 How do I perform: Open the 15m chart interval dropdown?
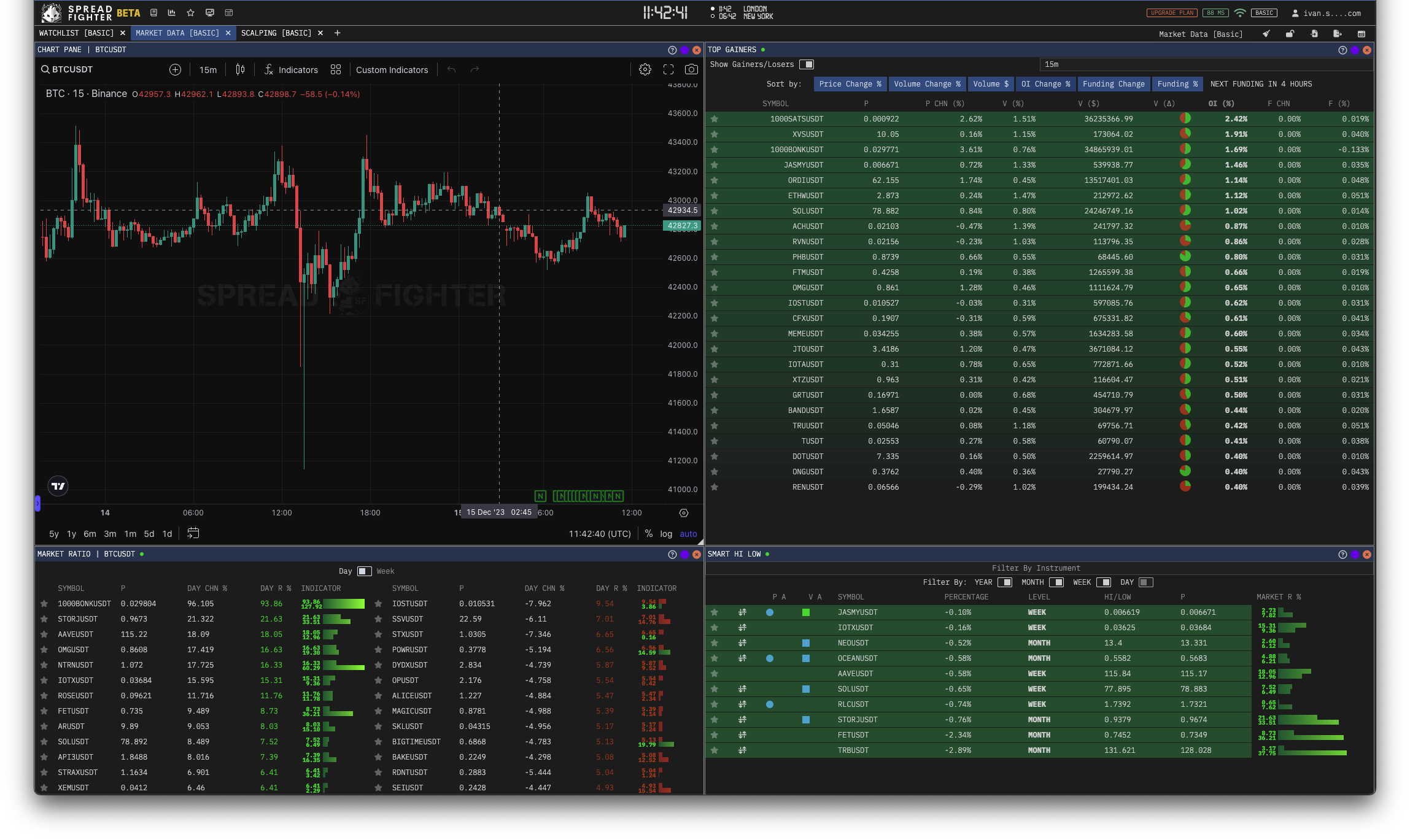click(x=208, y=70)
